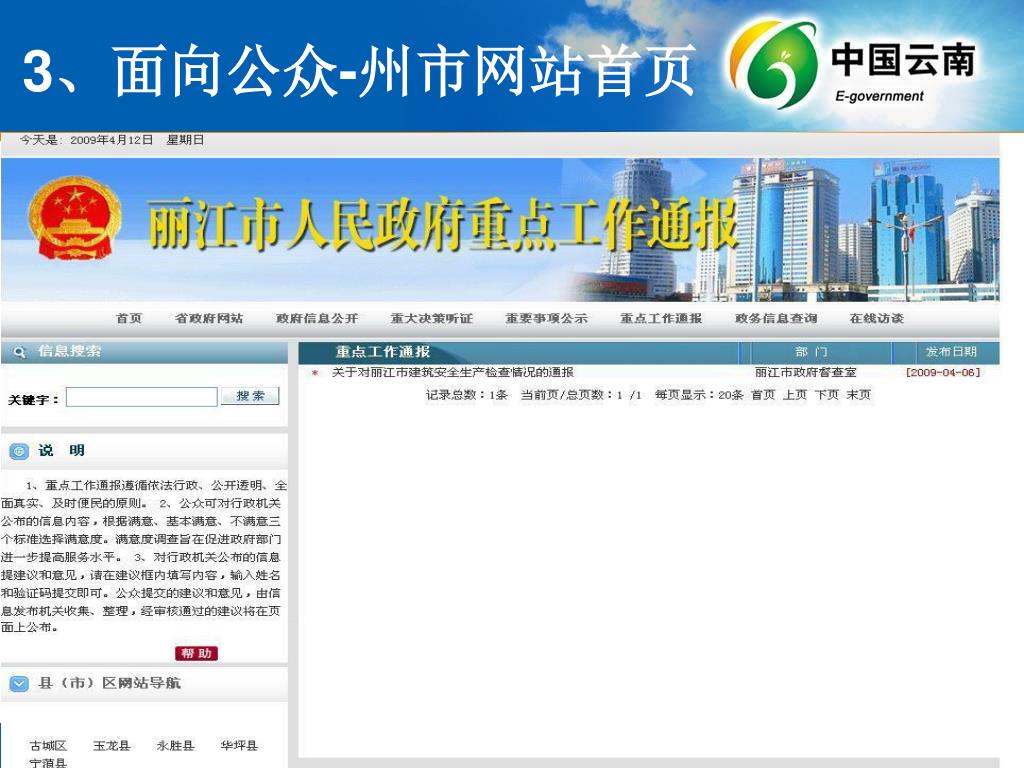Screen dimensions: 1024x768
Task: Click the red asterisk bullet before the article
Action: [315, 373]
